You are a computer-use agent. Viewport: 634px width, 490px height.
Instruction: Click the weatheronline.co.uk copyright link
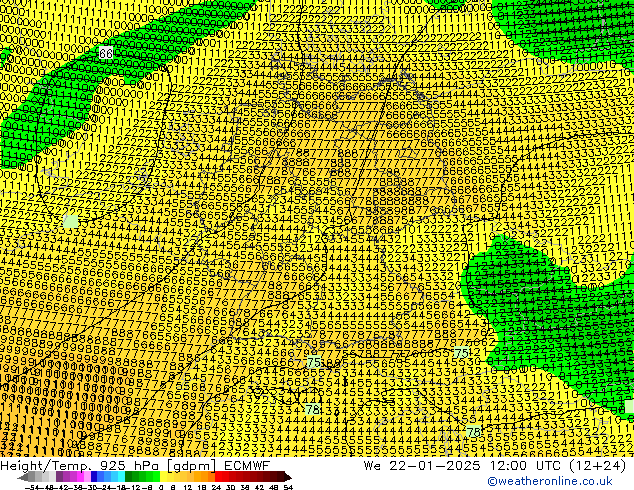coord(550,481)
